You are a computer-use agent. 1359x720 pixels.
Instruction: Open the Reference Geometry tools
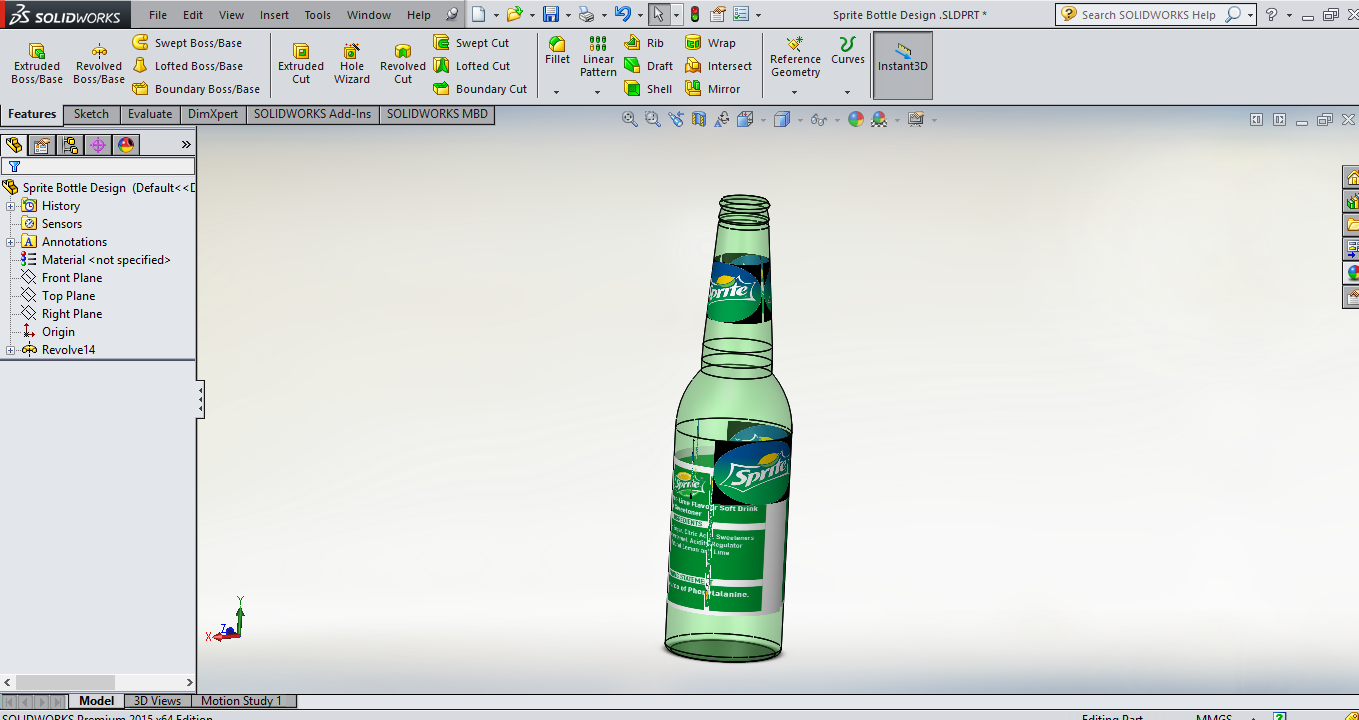[x=795, y=57]
